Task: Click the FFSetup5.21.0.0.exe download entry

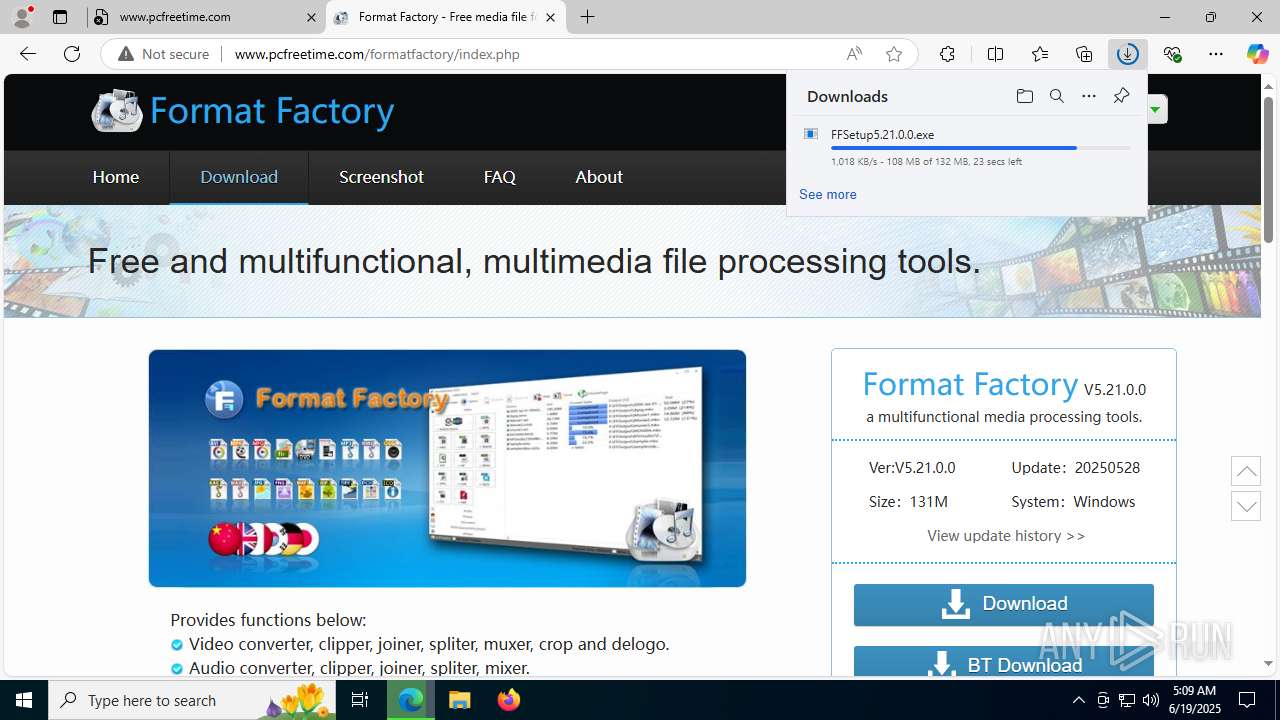Action: (967, 148)
